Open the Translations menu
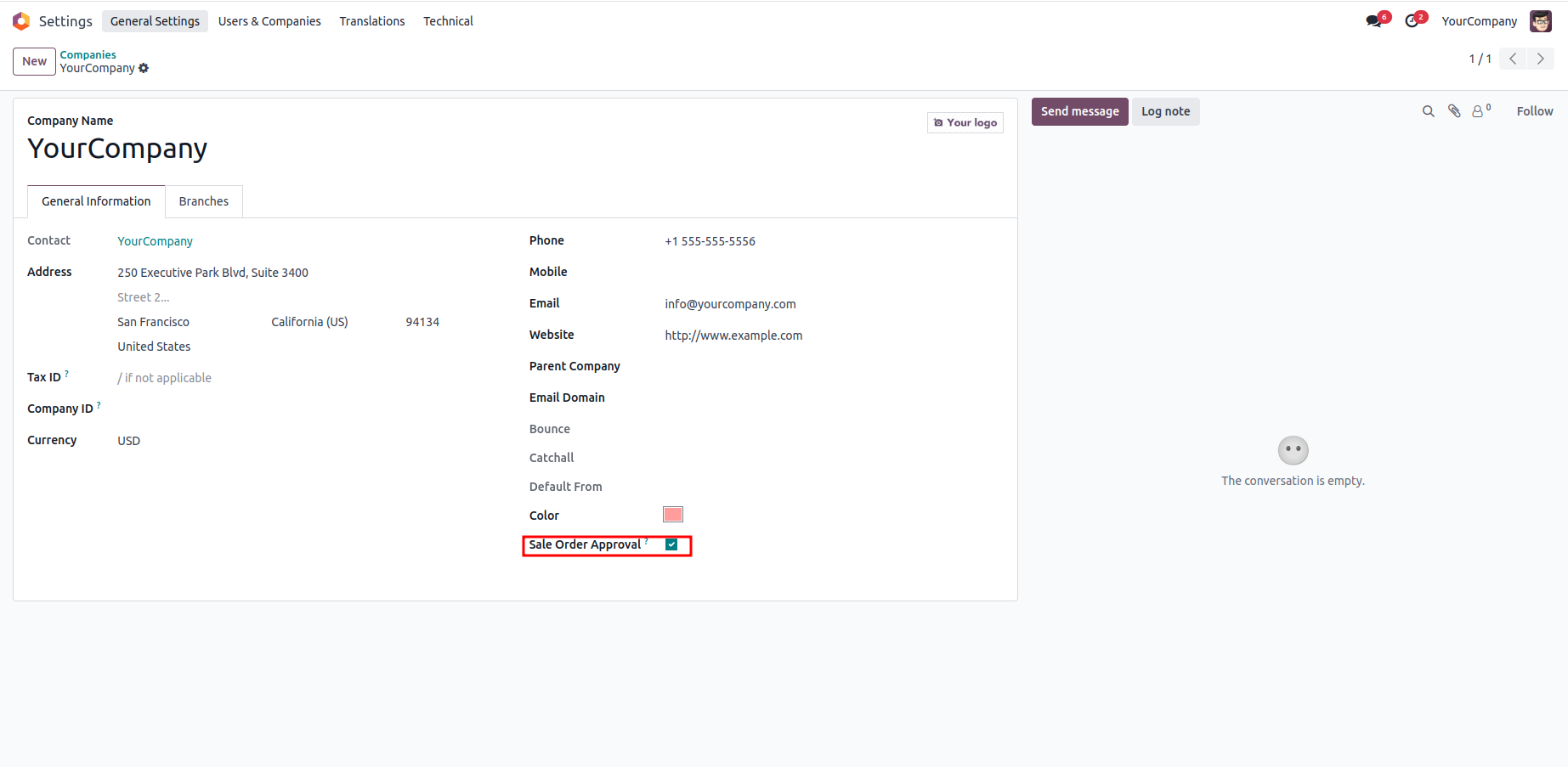1568x767 pixels. [x=372, y=21]
